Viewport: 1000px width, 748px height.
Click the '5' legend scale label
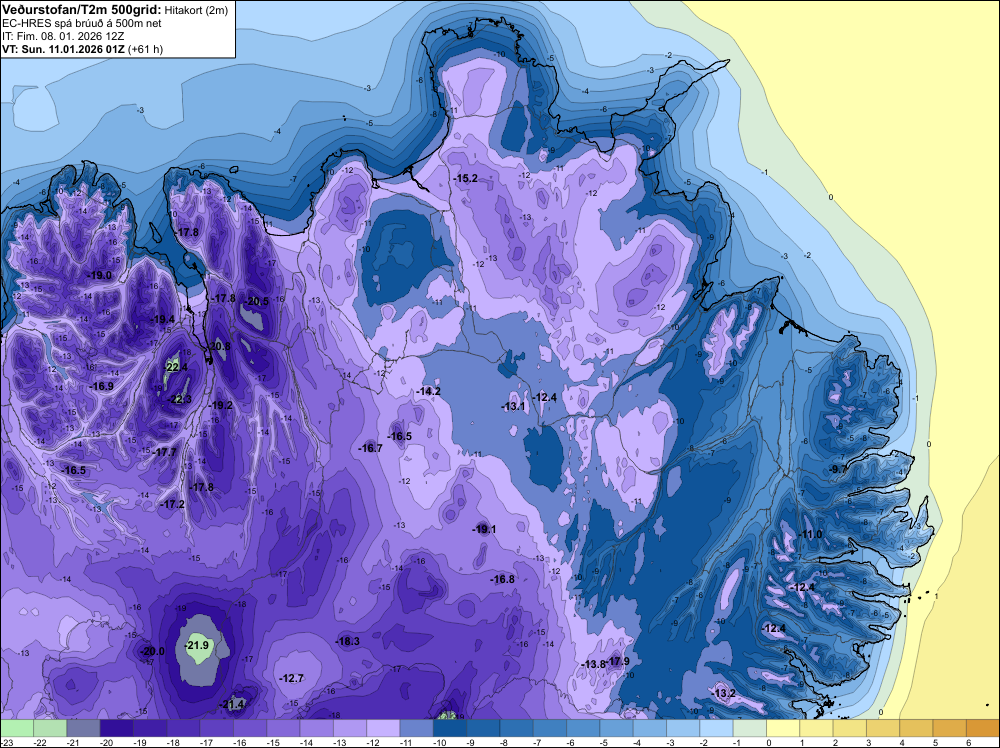[936, 742]
